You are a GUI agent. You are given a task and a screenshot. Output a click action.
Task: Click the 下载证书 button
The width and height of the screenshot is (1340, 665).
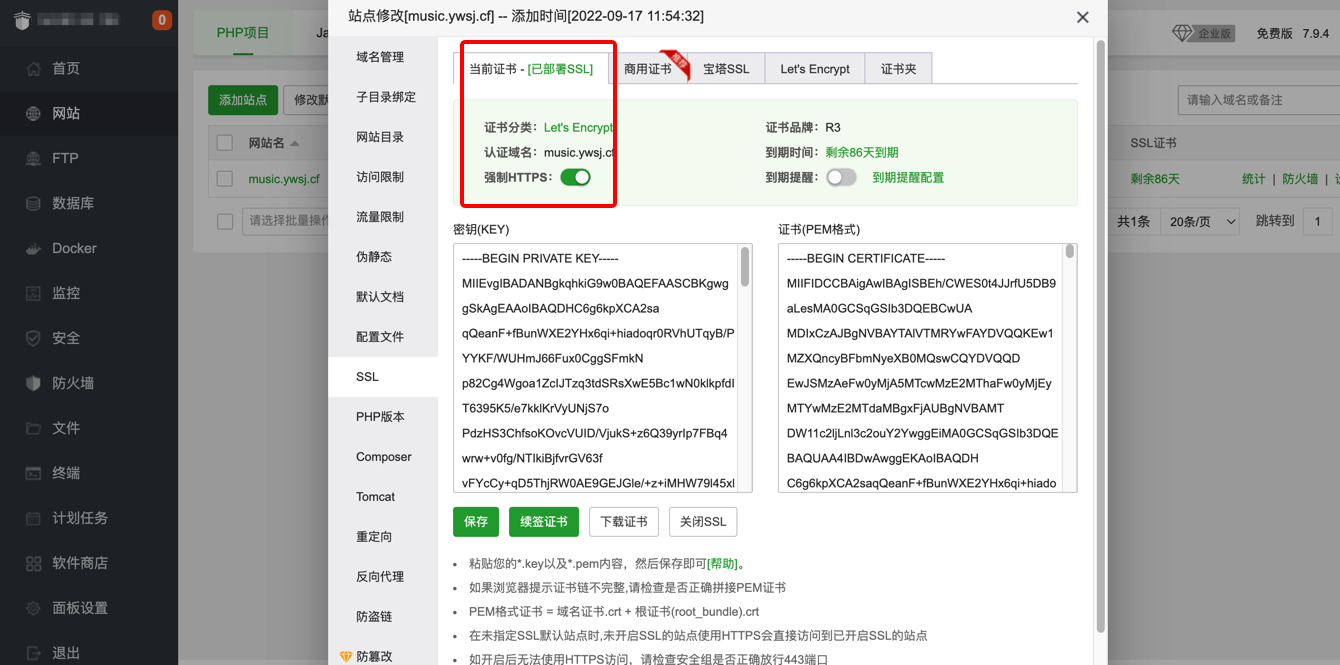coord(624,522)
